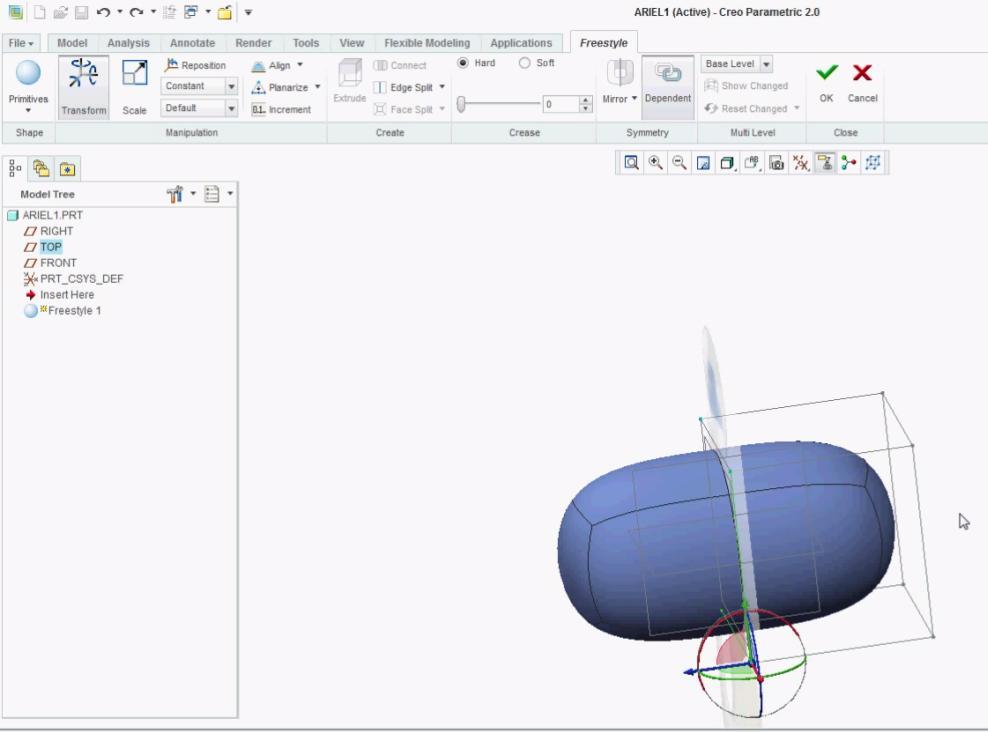Click the New file icon
This screenshot has width=988, height=732.
coord(39,12)
